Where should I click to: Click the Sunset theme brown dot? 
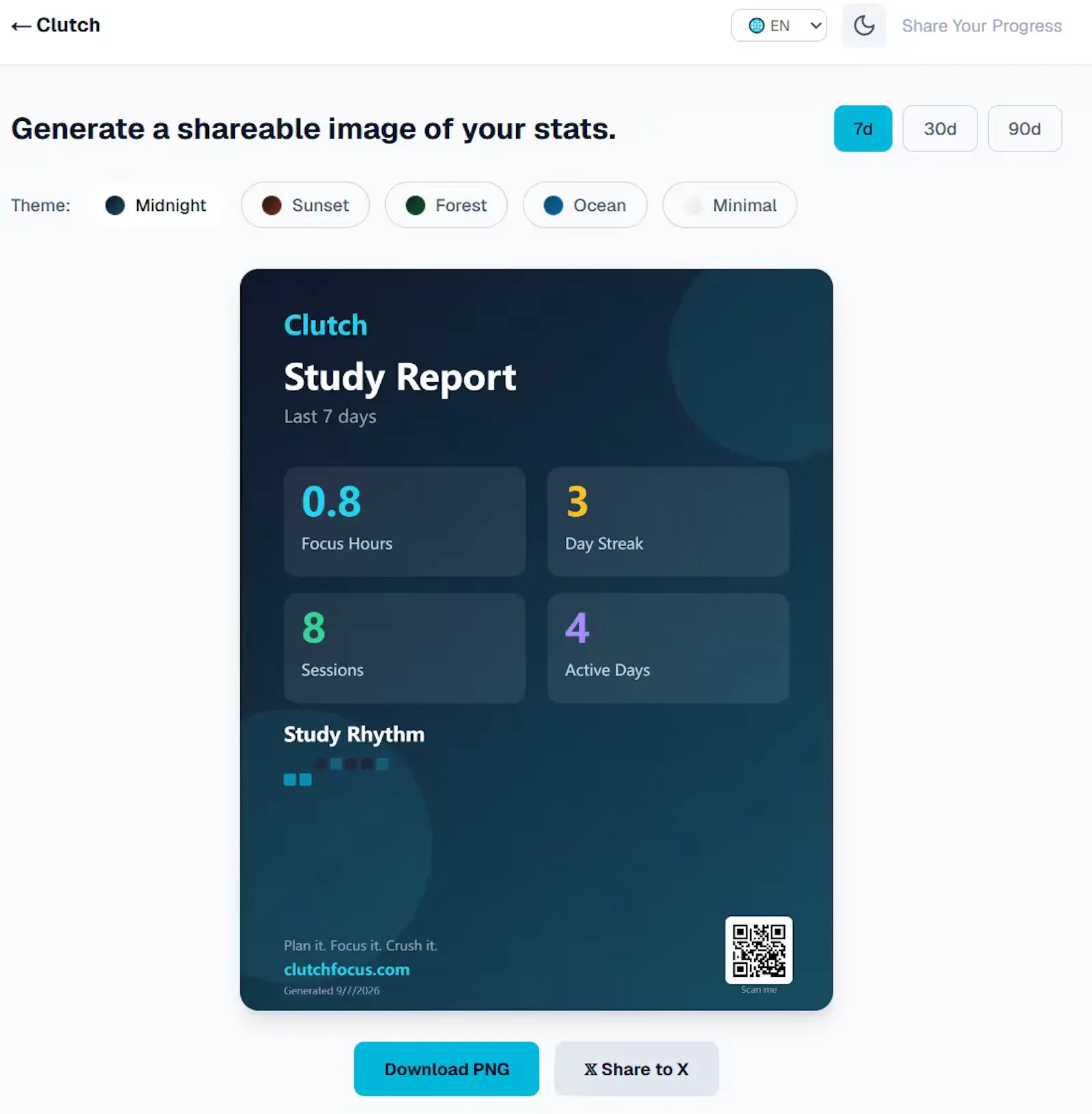[272, 205]
